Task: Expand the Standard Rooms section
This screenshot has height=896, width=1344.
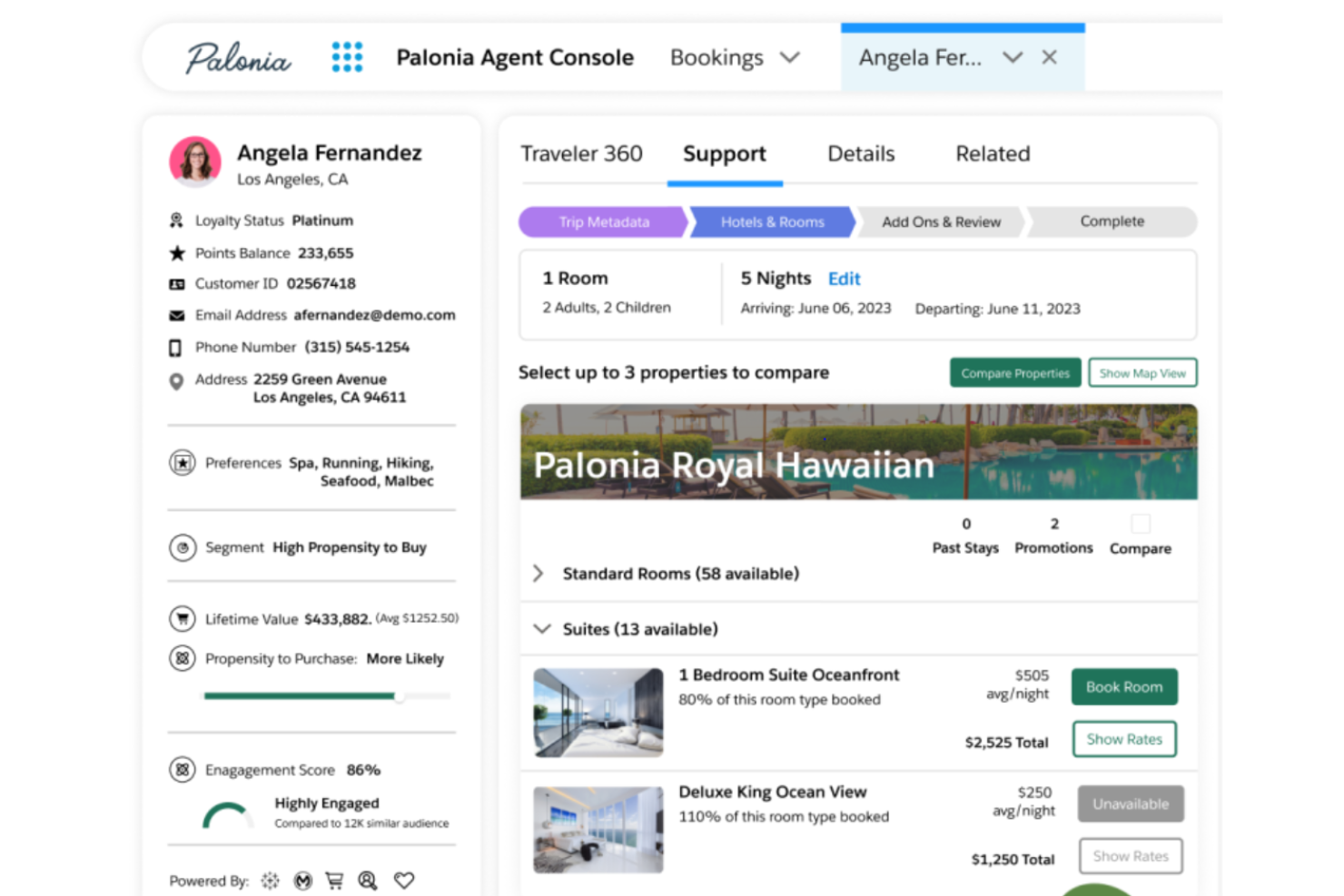Action: tap(538, 573)
